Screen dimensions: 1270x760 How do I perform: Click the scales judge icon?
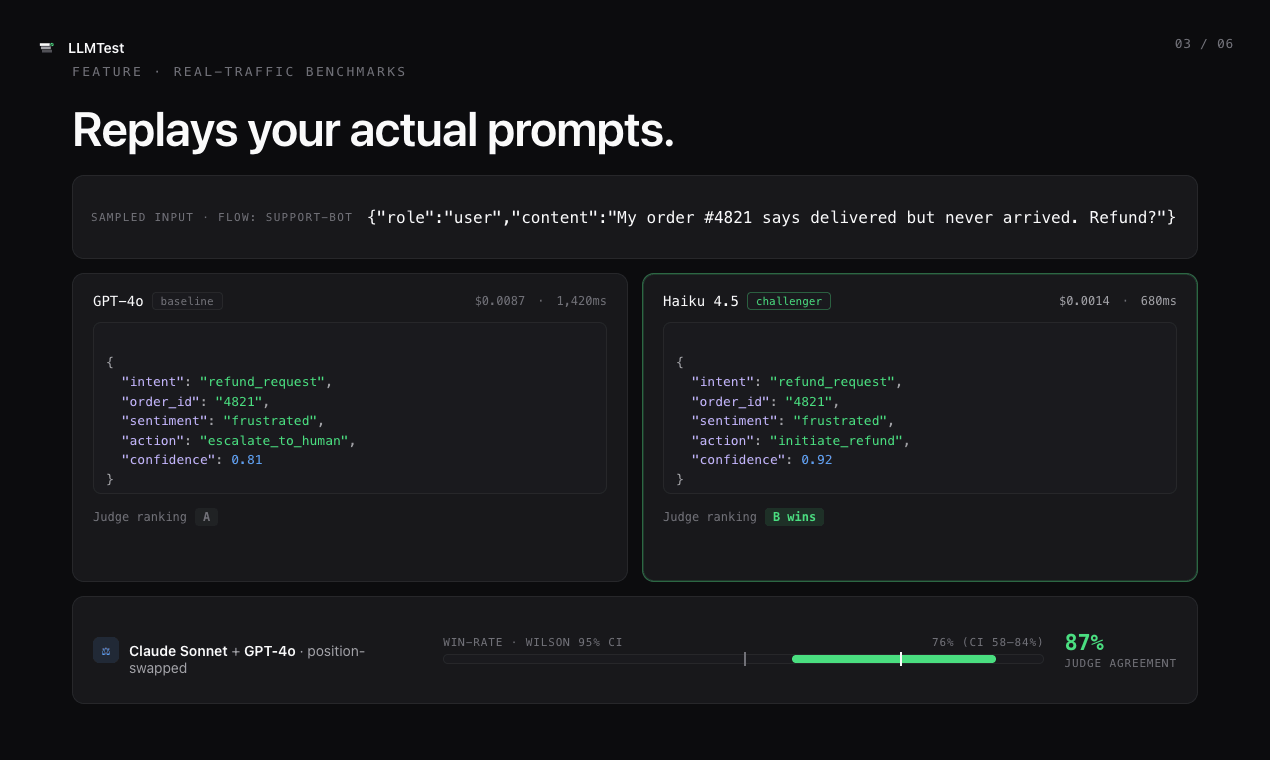[x=106, y=650]
